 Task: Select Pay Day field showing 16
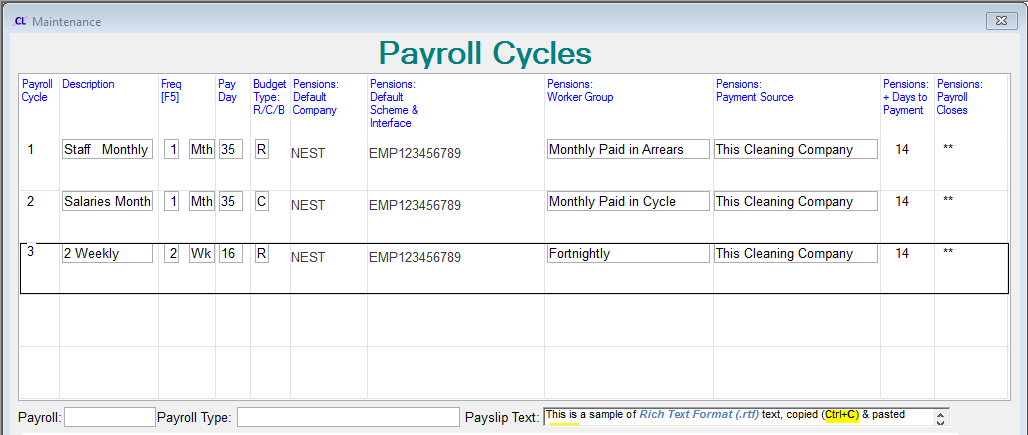(231, 253)
